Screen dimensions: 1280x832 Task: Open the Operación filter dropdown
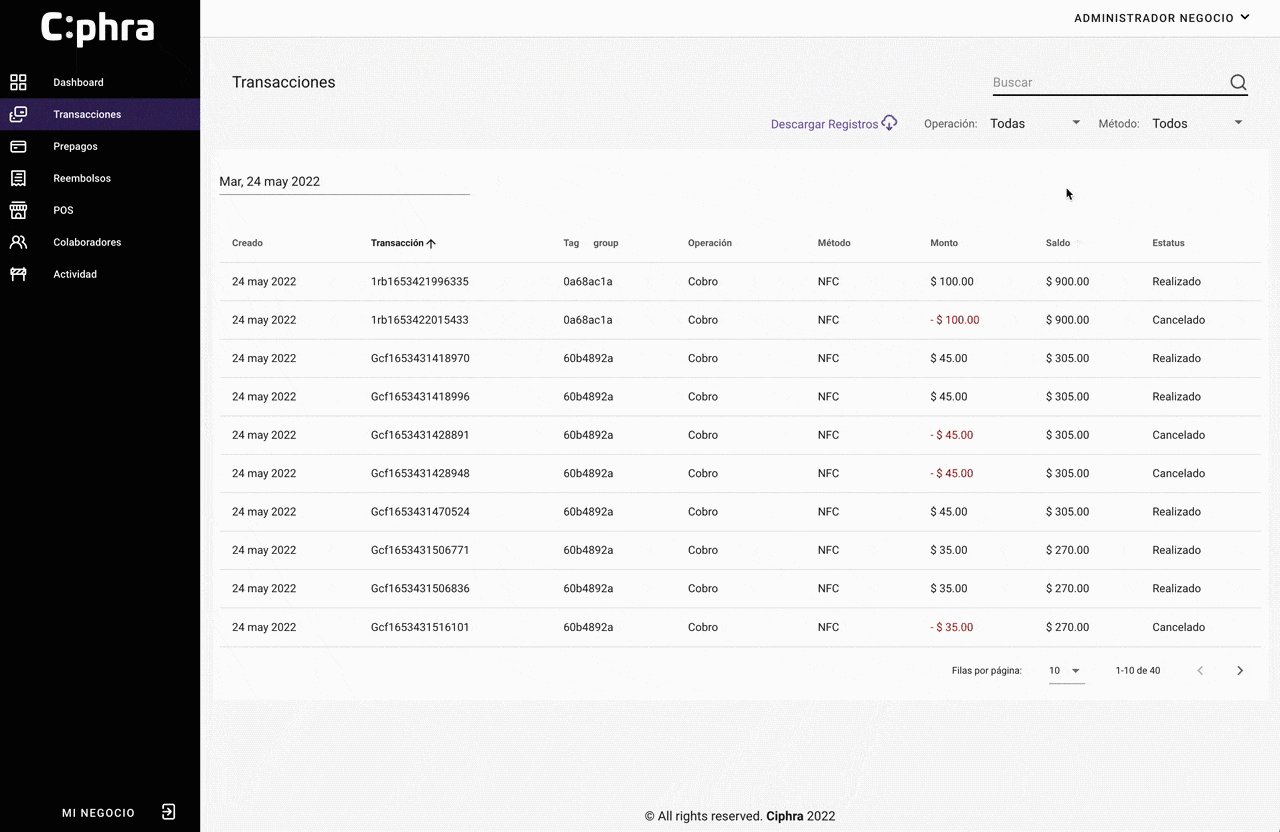1035,124
